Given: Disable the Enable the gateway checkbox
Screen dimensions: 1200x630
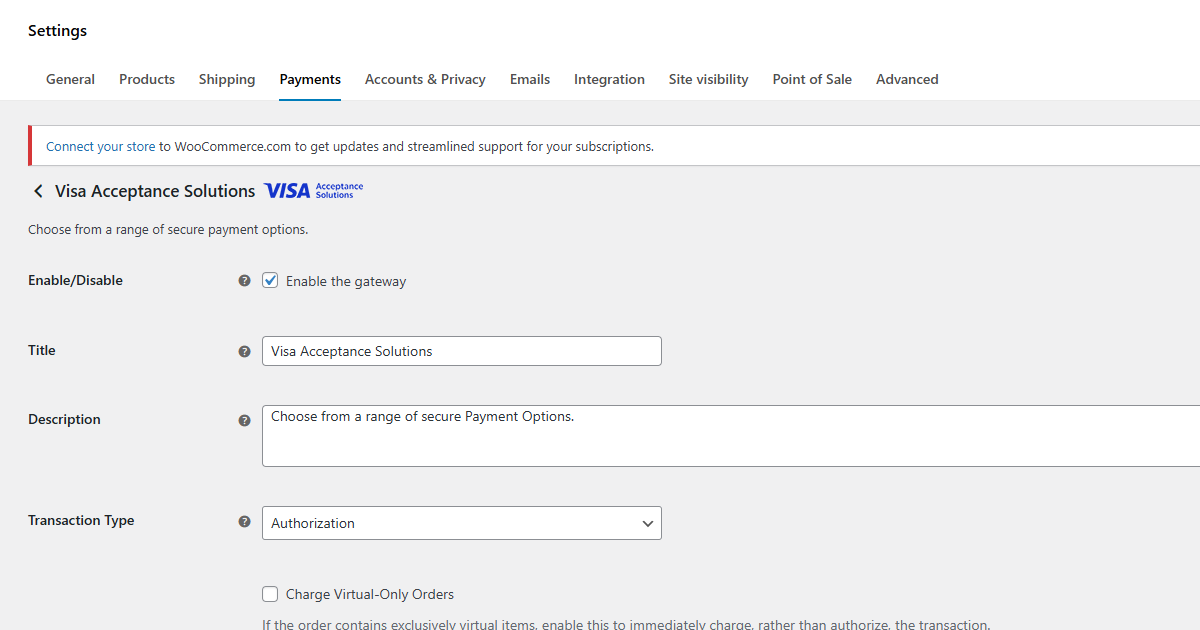Looking at the screenshot, I should [270, 280].
